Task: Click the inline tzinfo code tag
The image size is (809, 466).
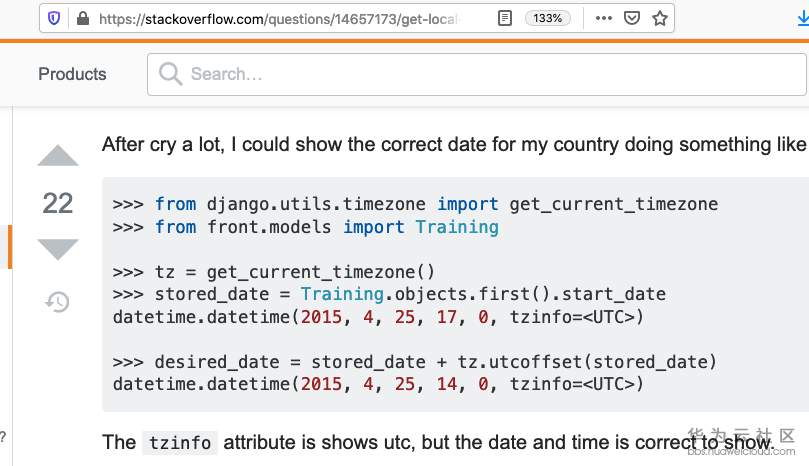Action: coord(181,443)
